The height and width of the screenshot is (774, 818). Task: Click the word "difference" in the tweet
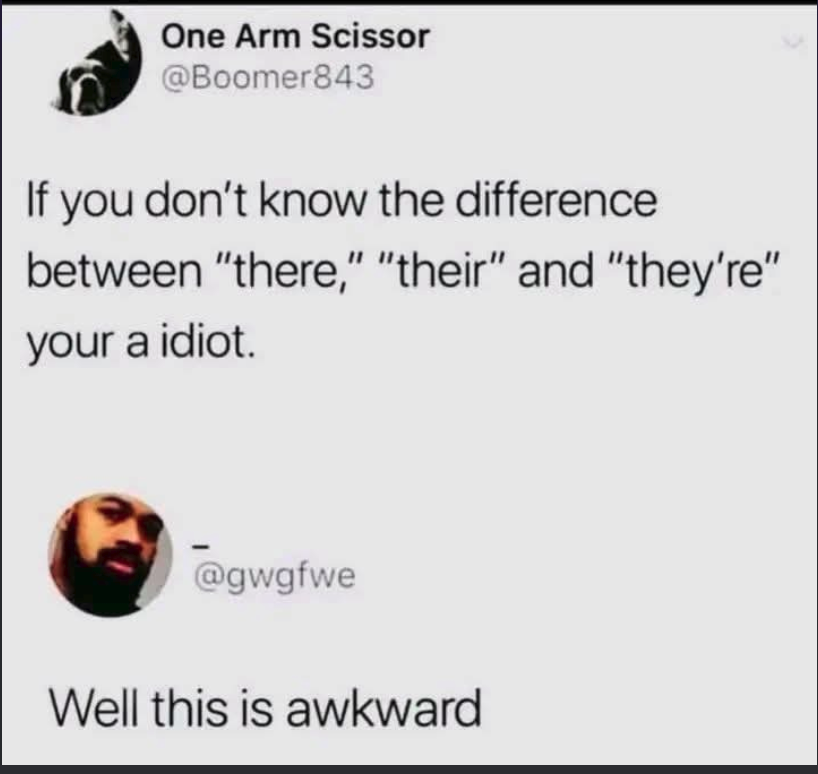(556, 200)
